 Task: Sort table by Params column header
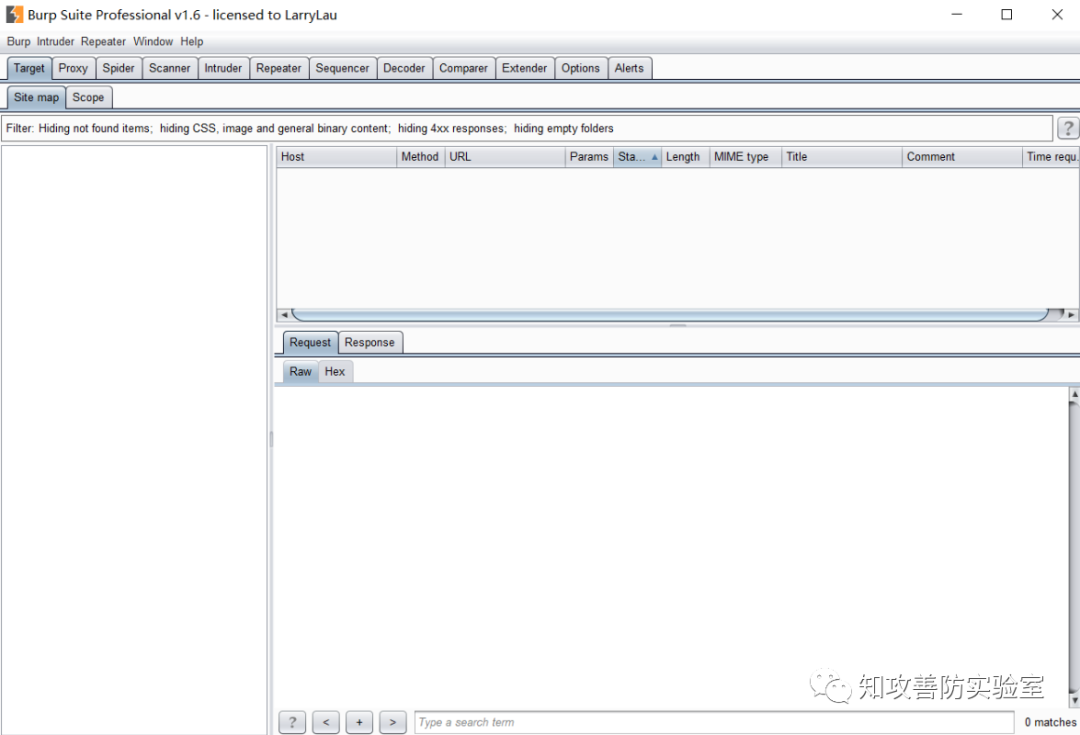coord(589,157)
